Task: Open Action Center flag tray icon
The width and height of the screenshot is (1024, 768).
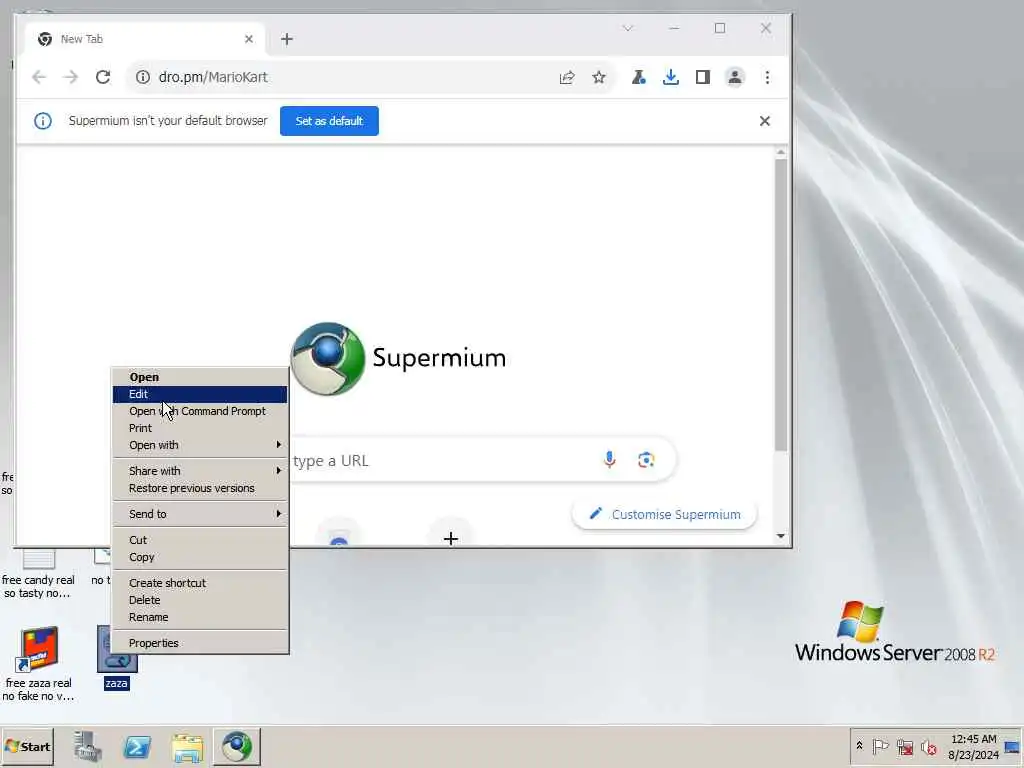Action: point(880,746)
